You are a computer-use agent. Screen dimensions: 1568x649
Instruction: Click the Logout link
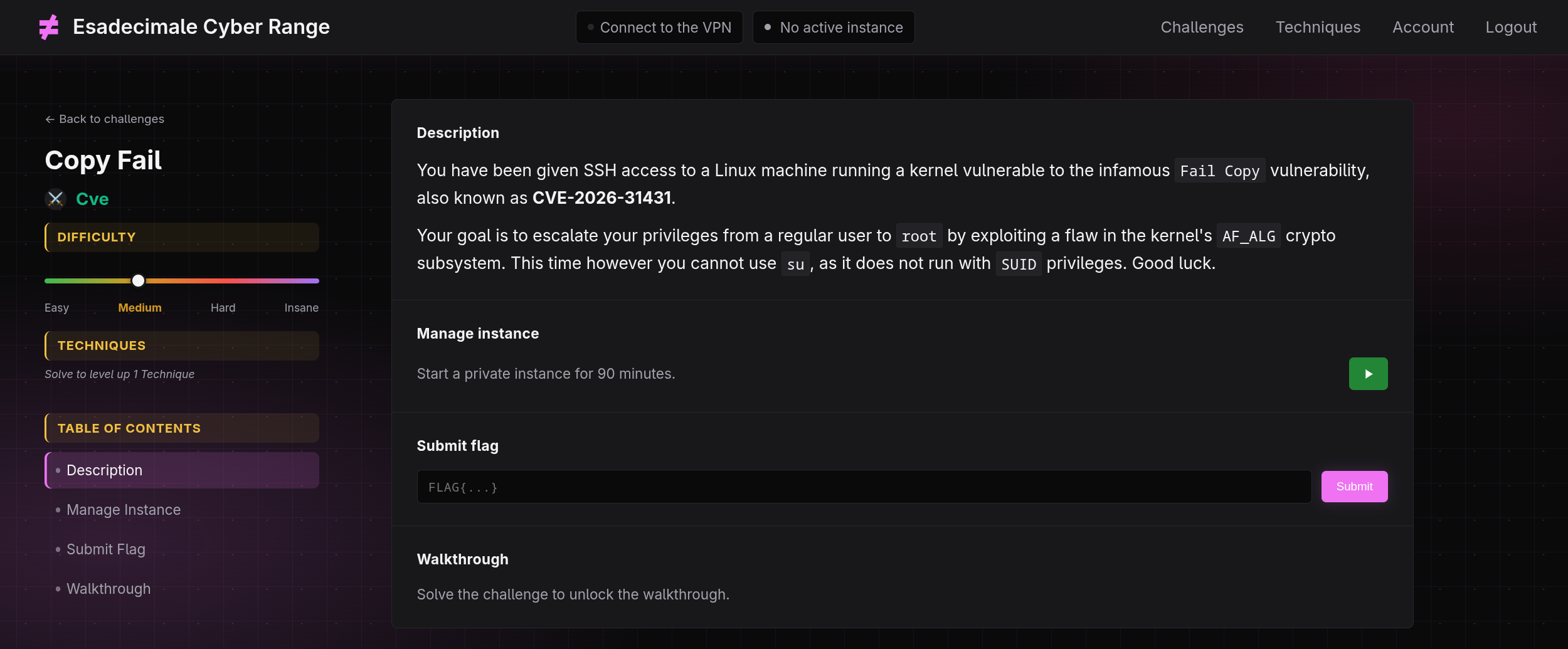1511,27
